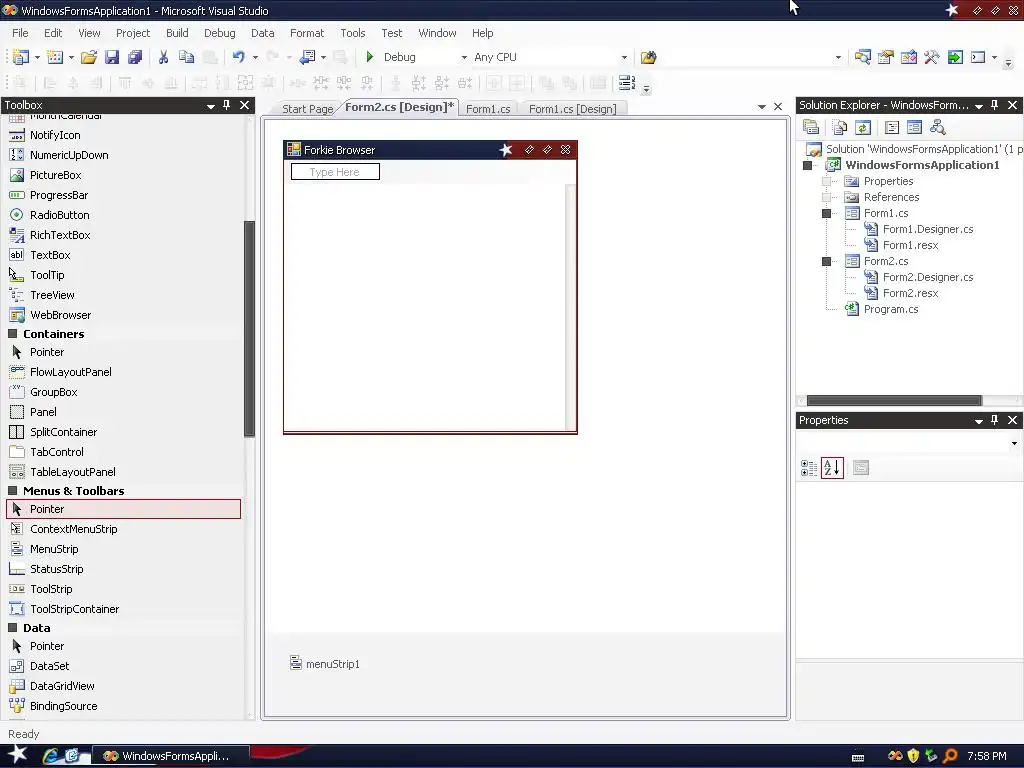Open the active documents list dropdown
Screen dimensions: 1024x768
[x=761, y=106]
